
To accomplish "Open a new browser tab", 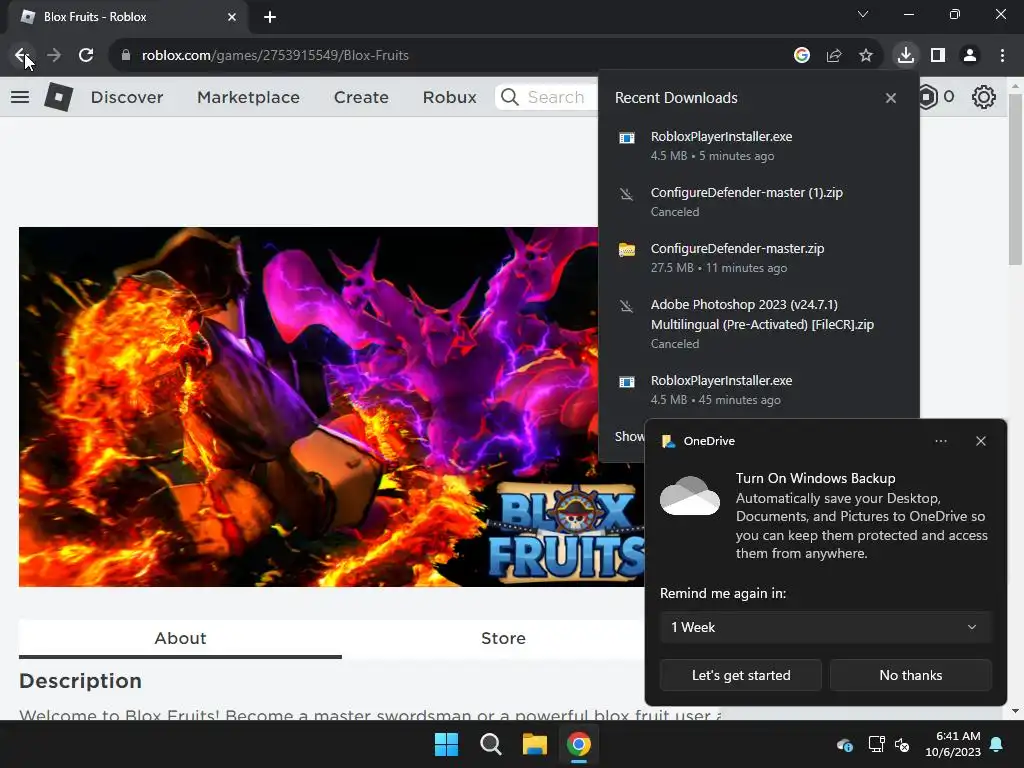I will (270, 17).
